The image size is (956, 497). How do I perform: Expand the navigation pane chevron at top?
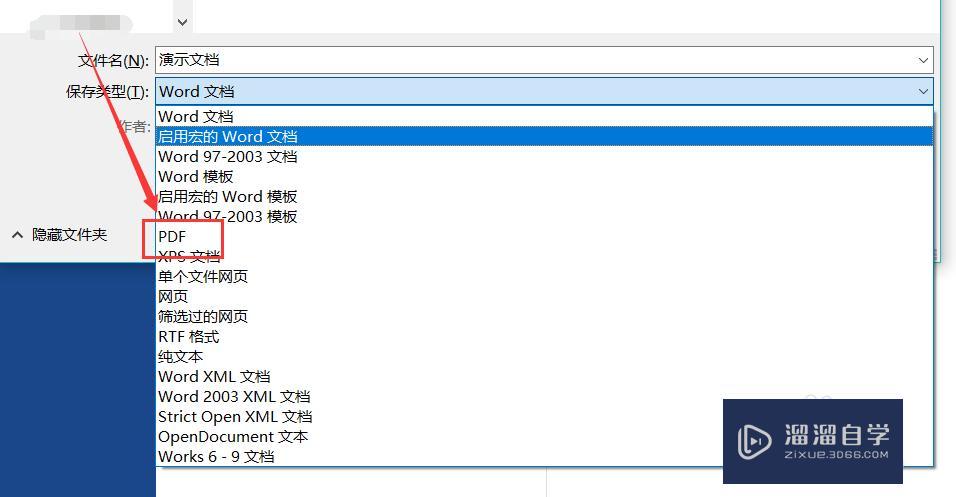[182, 23]
